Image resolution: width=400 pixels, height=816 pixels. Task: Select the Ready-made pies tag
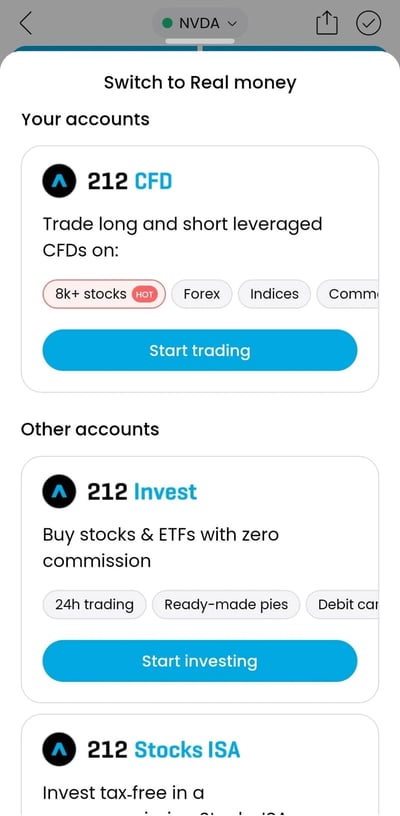click(x=226, y=605)
